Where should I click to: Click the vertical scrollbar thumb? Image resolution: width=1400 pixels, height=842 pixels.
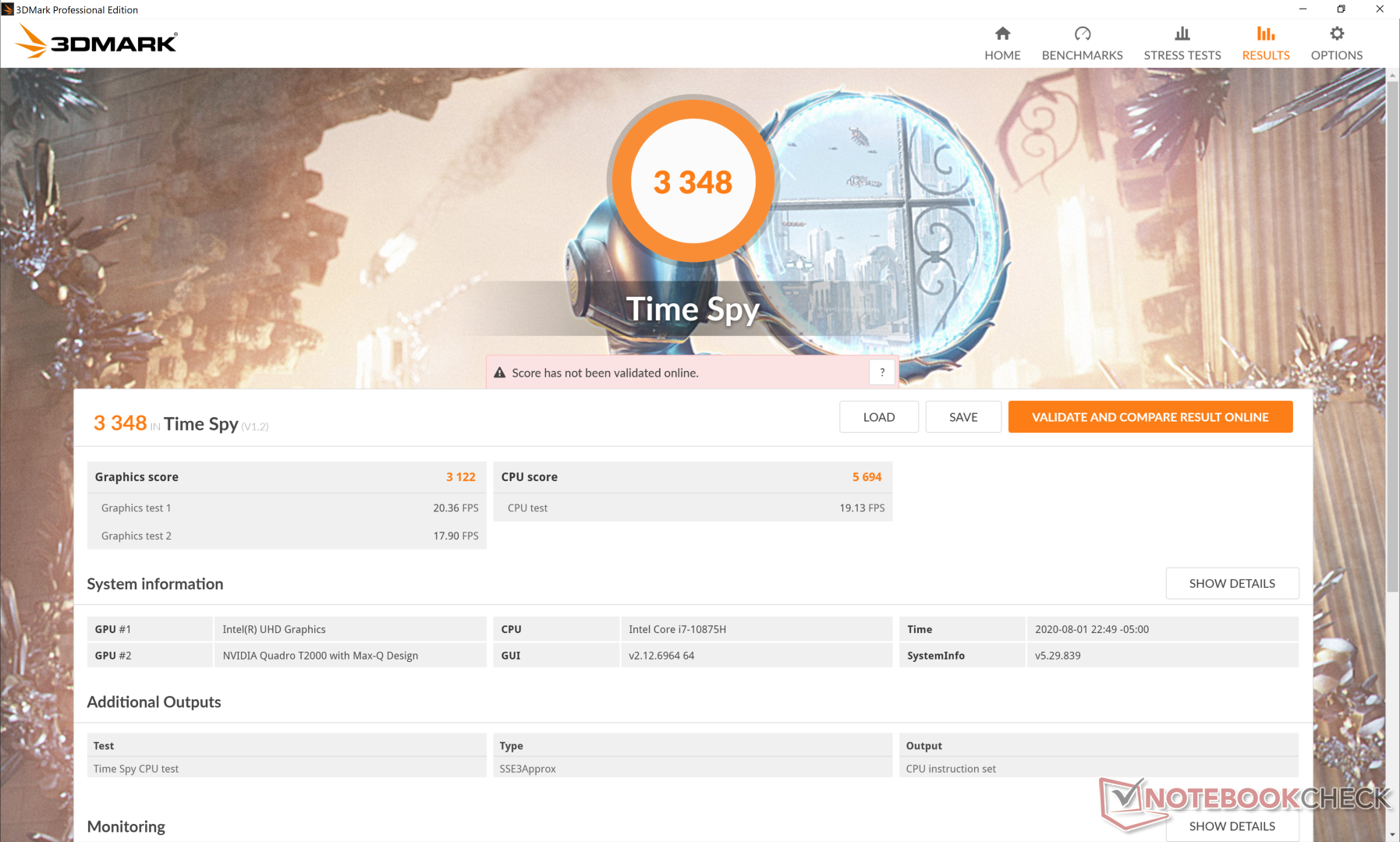point(1393,335)
